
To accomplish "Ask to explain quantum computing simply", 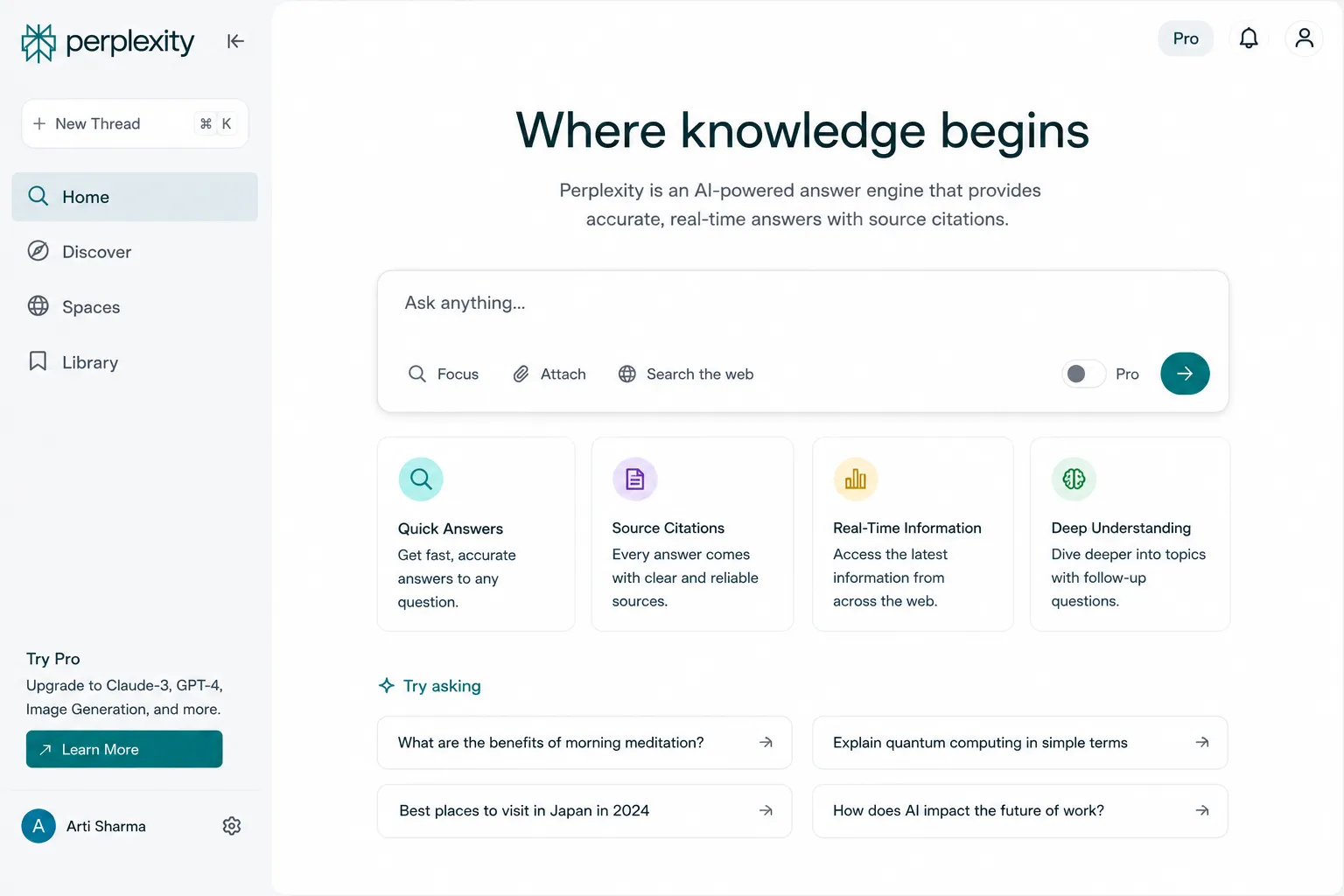I will point(1020,743).
